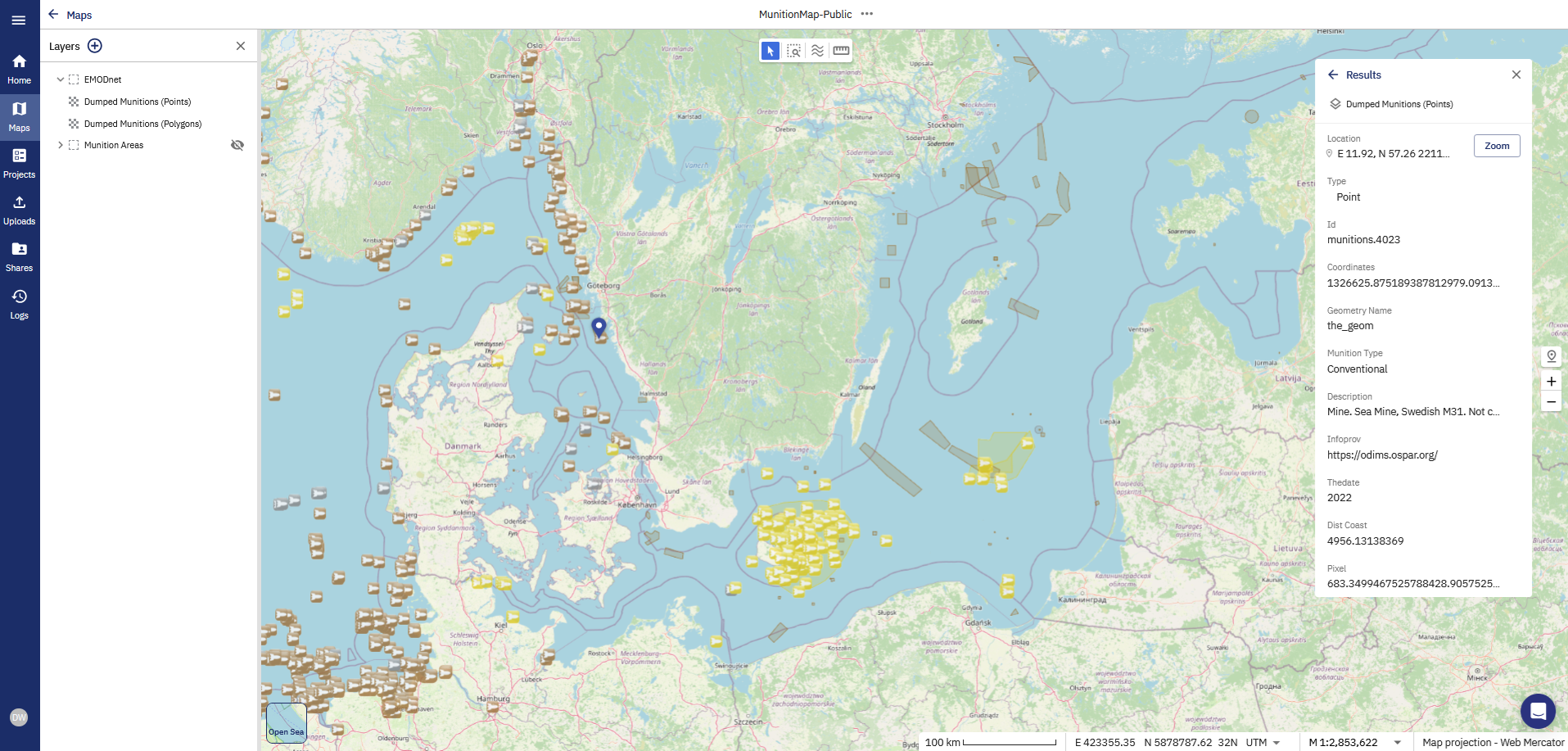Viewport: 1568px width, 751px height.
Task: Open Uploads from the sidebar
Action: pyautogui.click(x=20, y=210)
